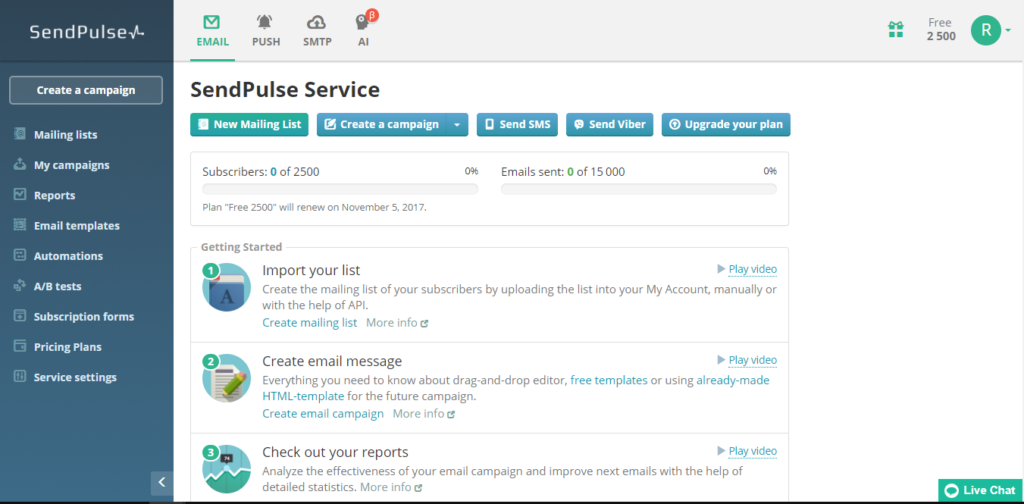
Task: Click the Free 2 500 plan label
Action: click(x=940, y=29)
